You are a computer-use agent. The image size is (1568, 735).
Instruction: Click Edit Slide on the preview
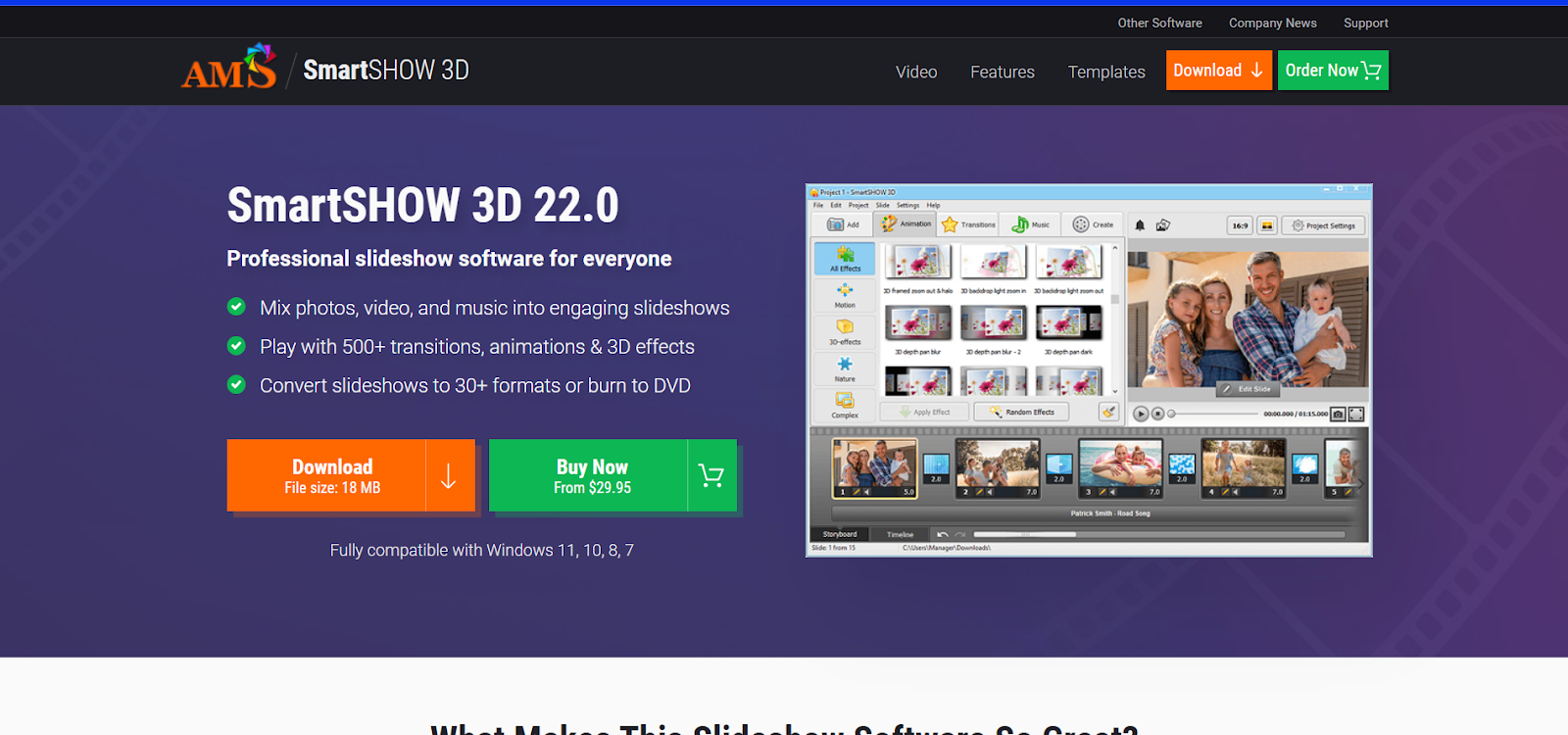[x=1247, y=389]
